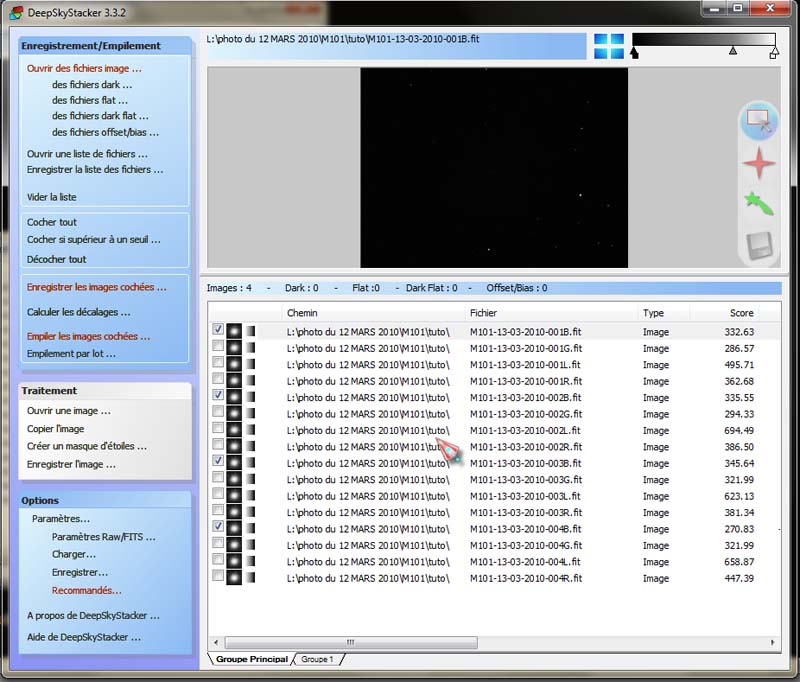Click 'Ouvrir des fichiers image ...' link

pos(84,69)
